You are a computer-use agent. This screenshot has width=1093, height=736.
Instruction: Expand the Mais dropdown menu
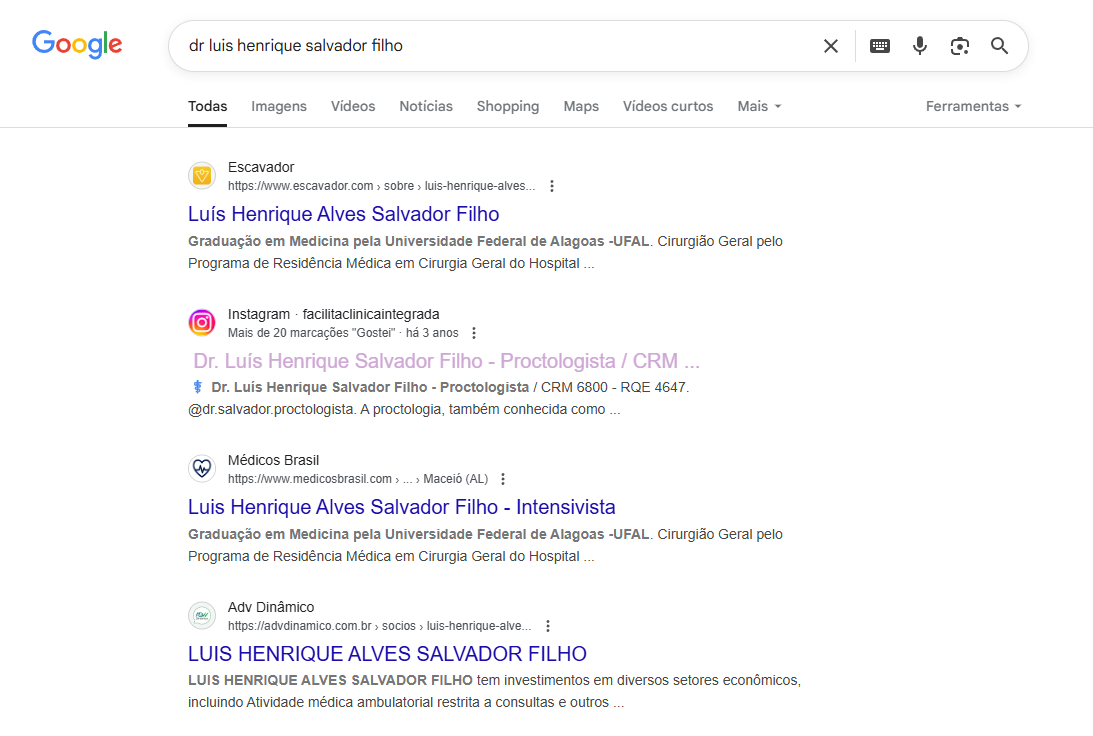[x=759, y=106]
